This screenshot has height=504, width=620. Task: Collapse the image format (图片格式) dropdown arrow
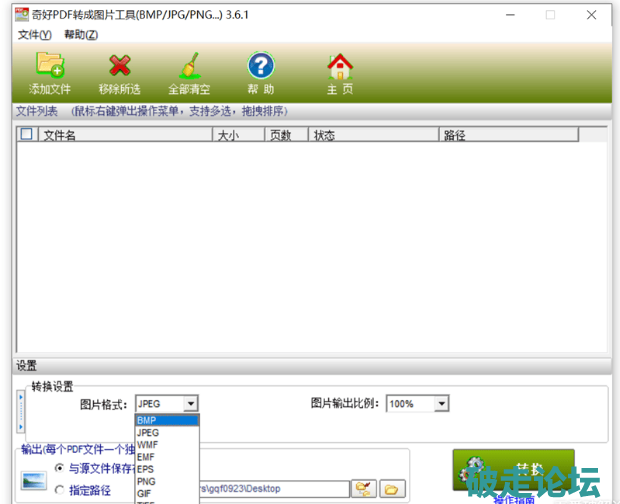[190, 404]
